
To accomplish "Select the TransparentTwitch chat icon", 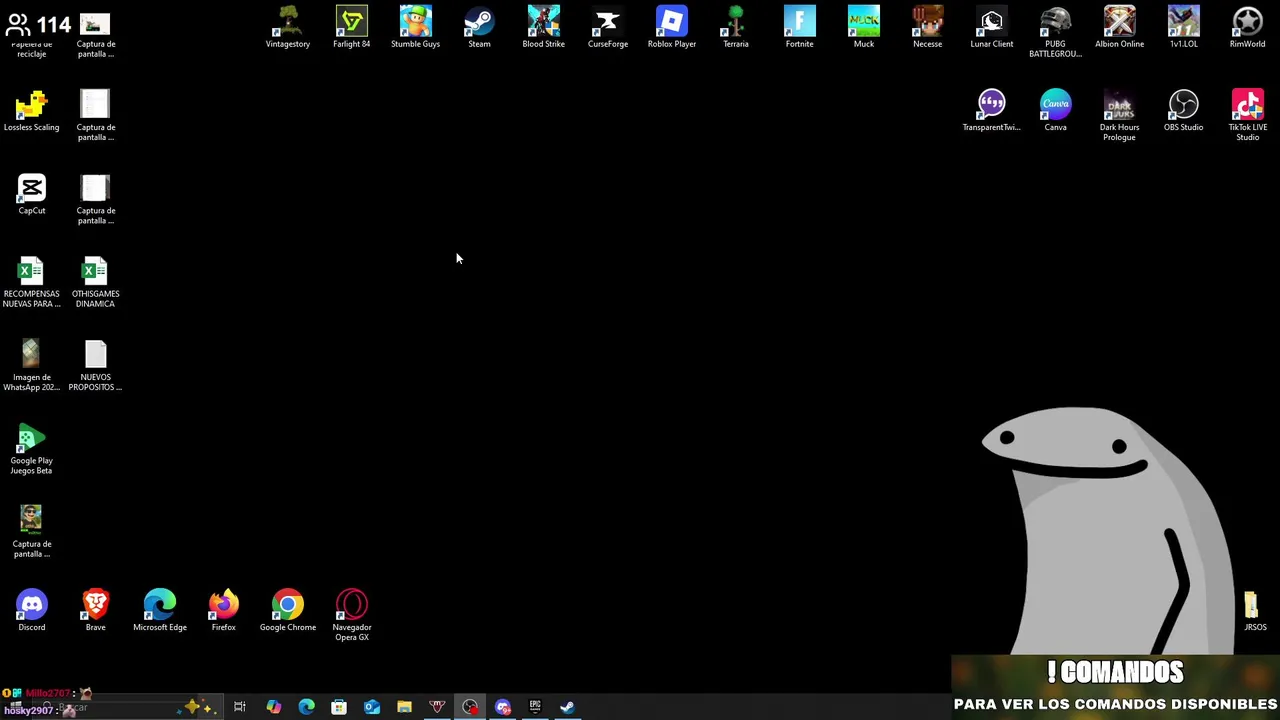I will coord(992,111).
